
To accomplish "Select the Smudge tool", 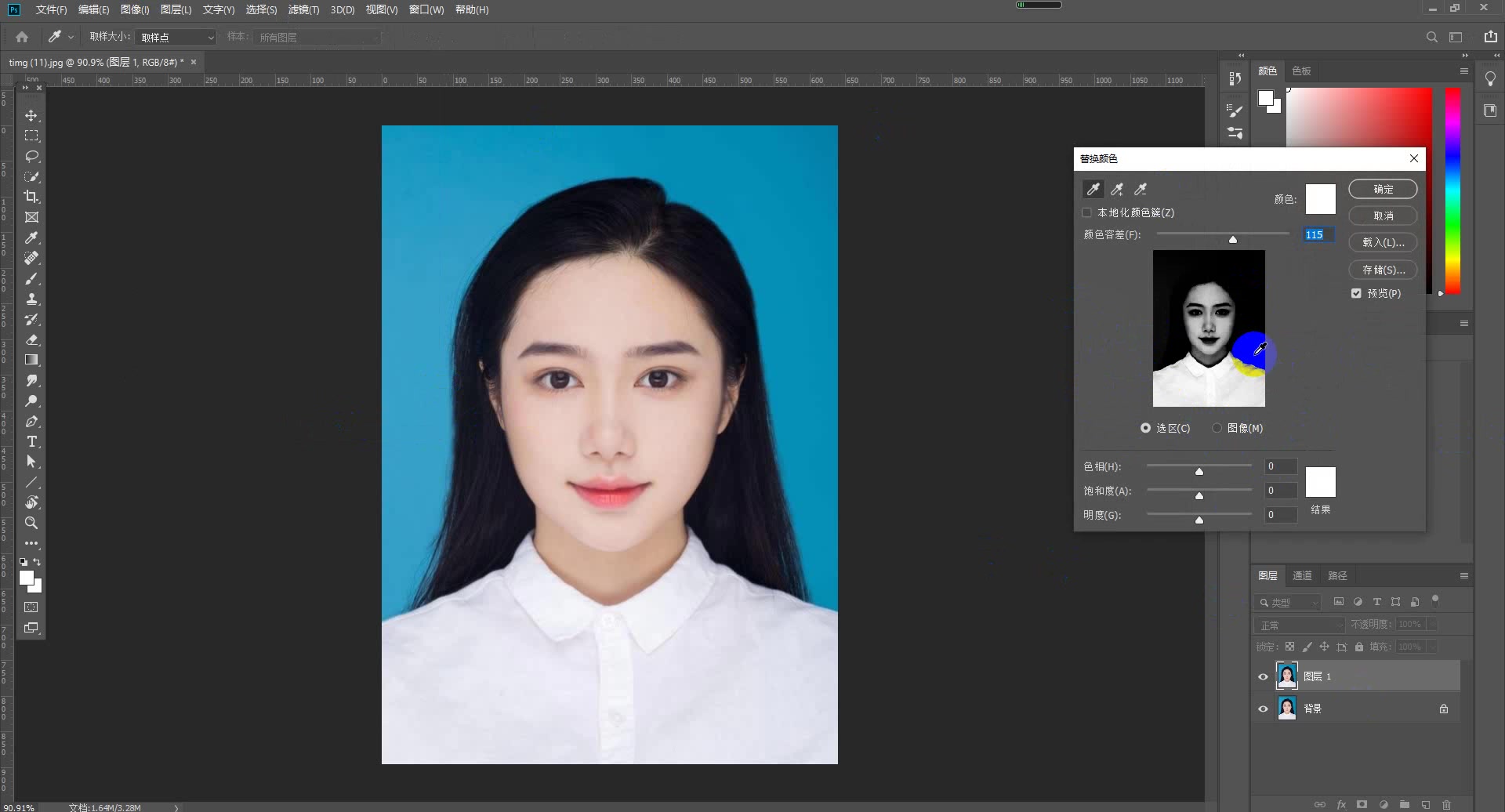I will point(31,380).
